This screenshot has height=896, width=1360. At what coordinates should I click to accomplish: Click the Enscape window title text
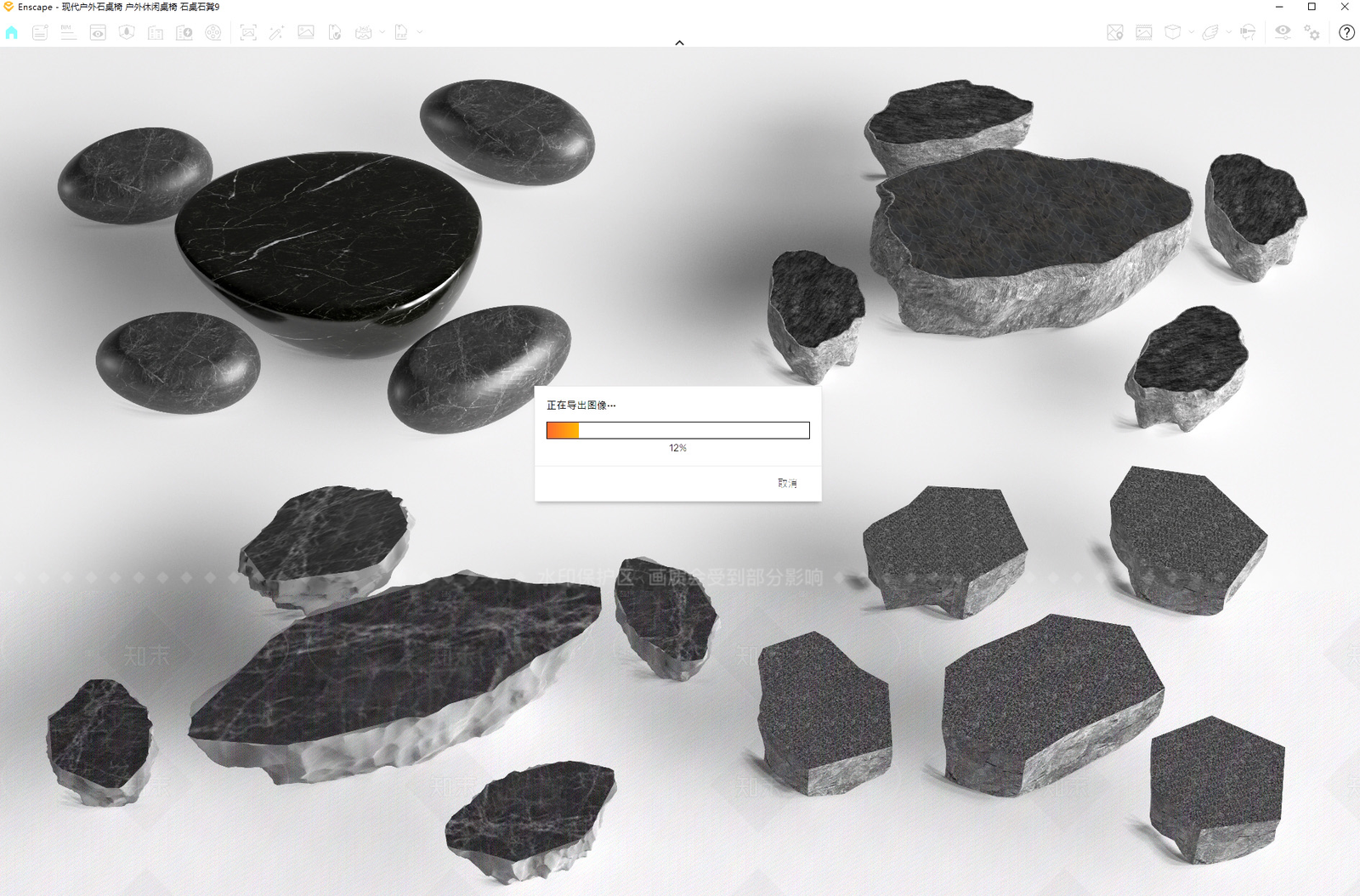click(x=118, y=7)
